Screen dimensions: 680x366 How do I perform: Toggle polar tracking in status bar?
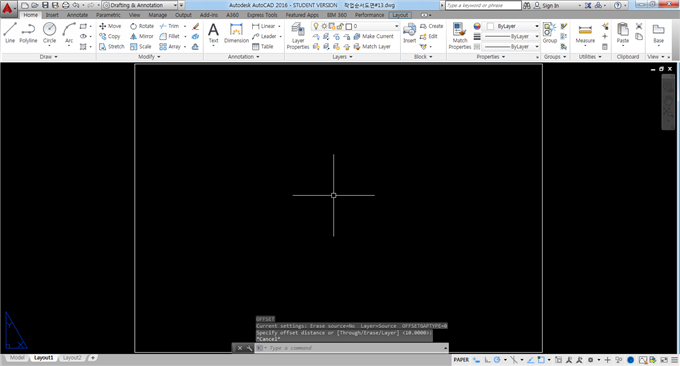tap(497, 360)
